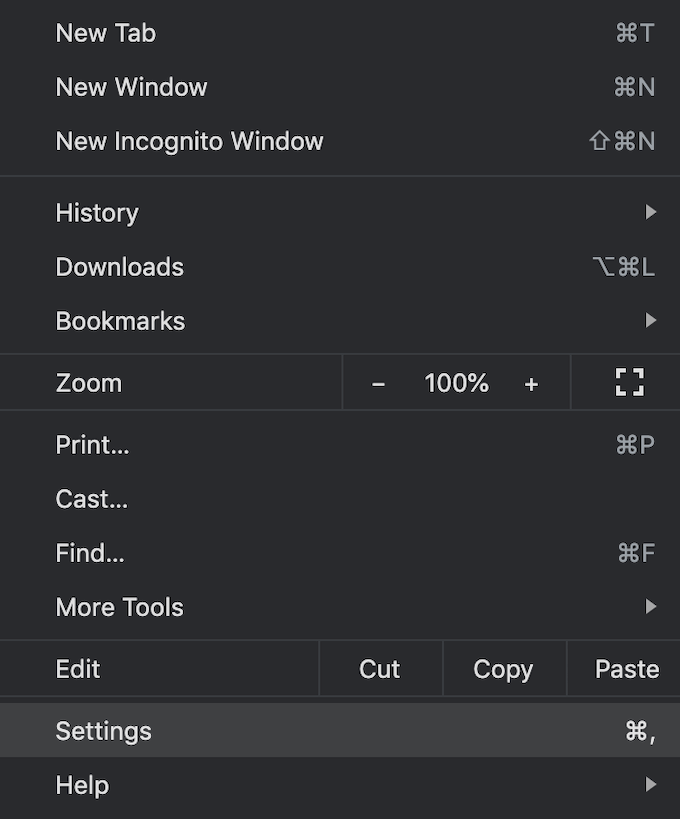Open a New Window

131,87
